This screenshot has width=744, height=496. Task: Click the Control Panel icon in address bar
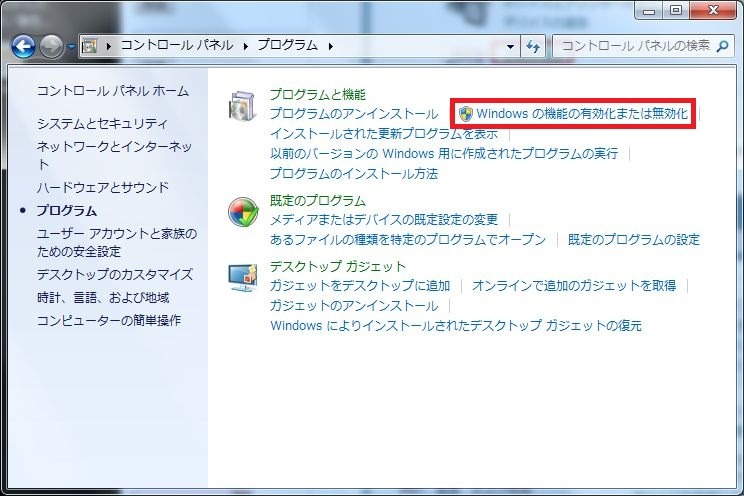click(89, 46)
